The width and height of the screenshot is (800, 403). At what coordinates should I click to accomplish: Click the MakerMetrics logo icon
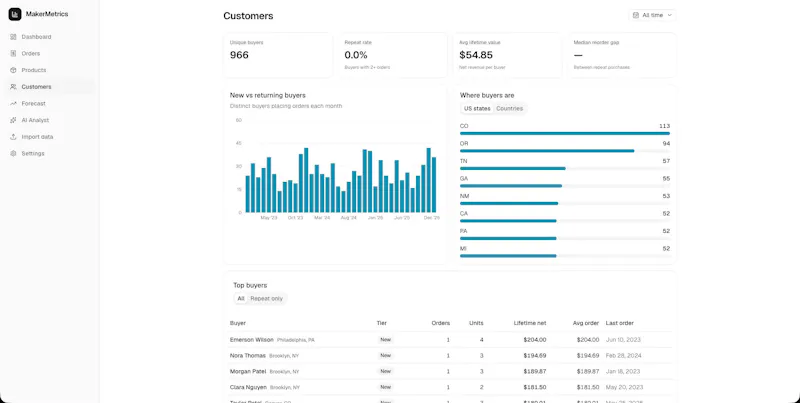pyautogui.click(x=15, y=14)
